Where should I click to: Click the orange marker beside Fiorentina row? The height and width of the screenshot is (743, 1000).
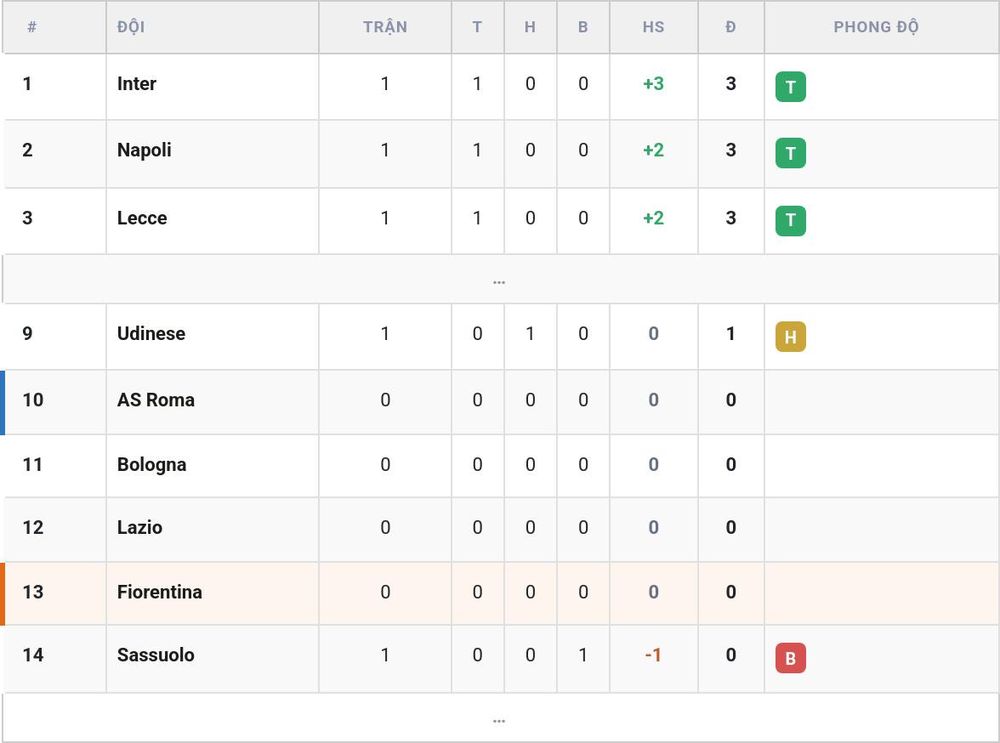3,593
